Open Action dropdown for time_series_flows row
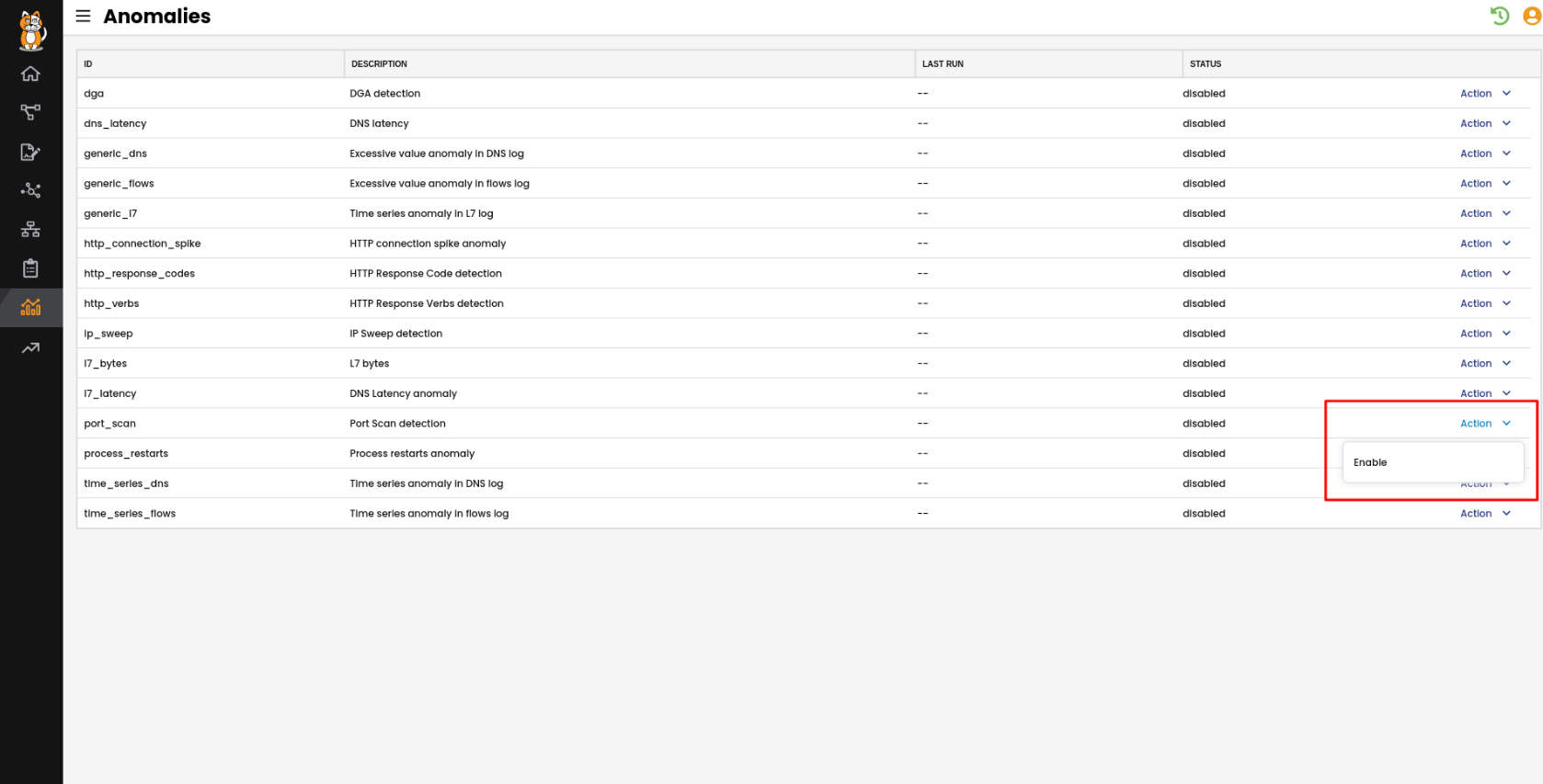This screenshot has width=1543, height=784. (1485, 514)
